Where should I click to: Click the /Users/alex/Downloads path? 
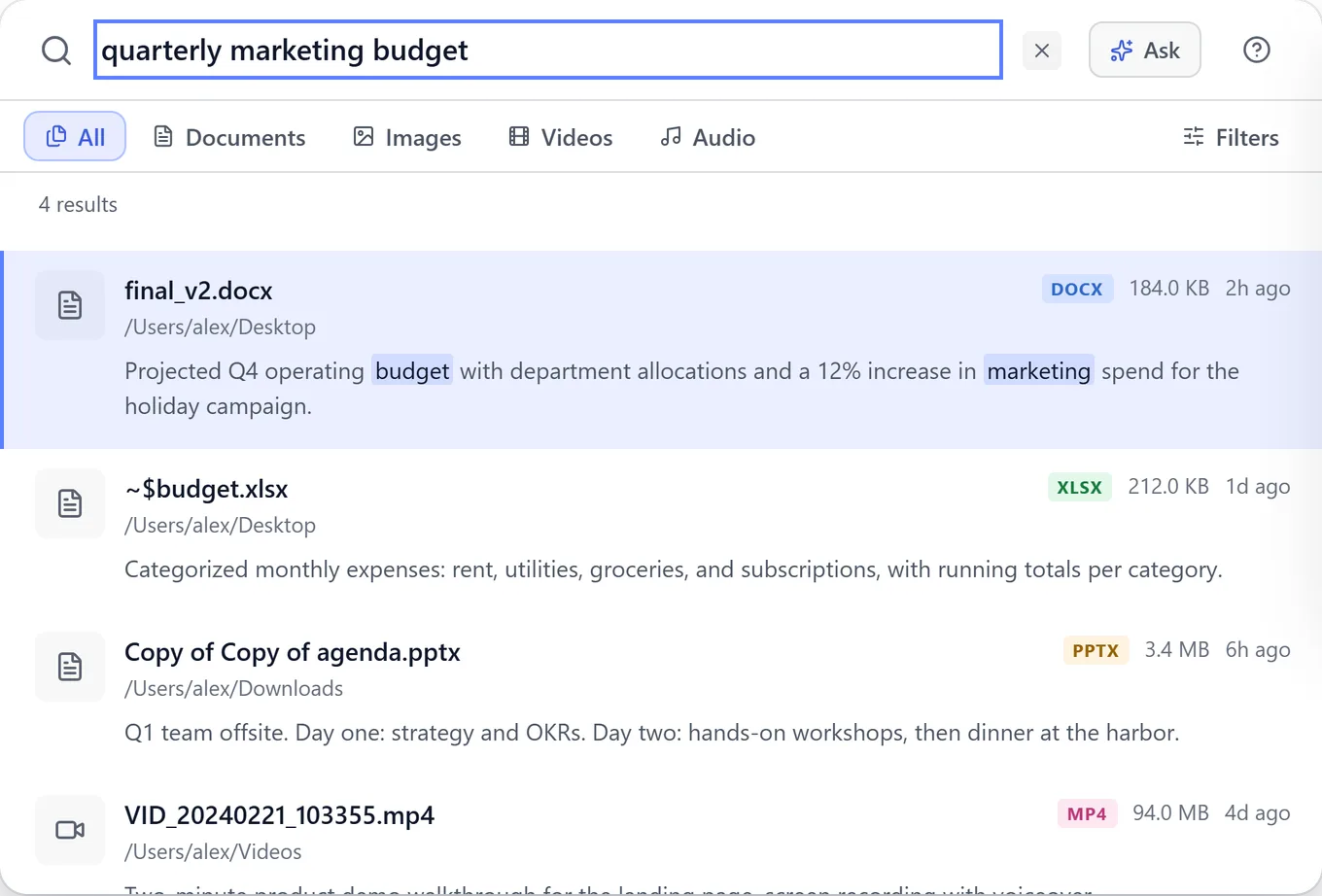point(233,688)
